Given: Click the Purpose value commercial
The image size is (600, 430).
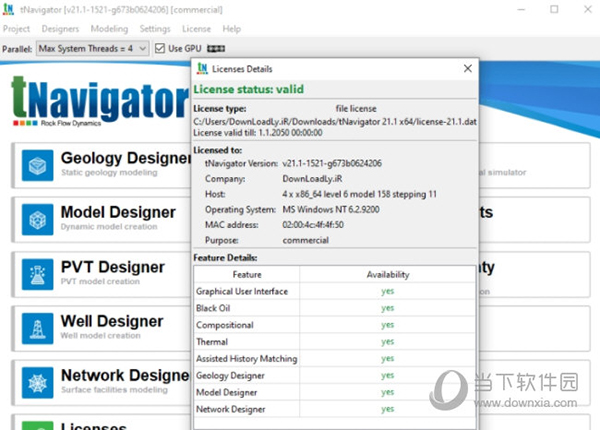Looking at the screenshot, I should coord(305,240).
